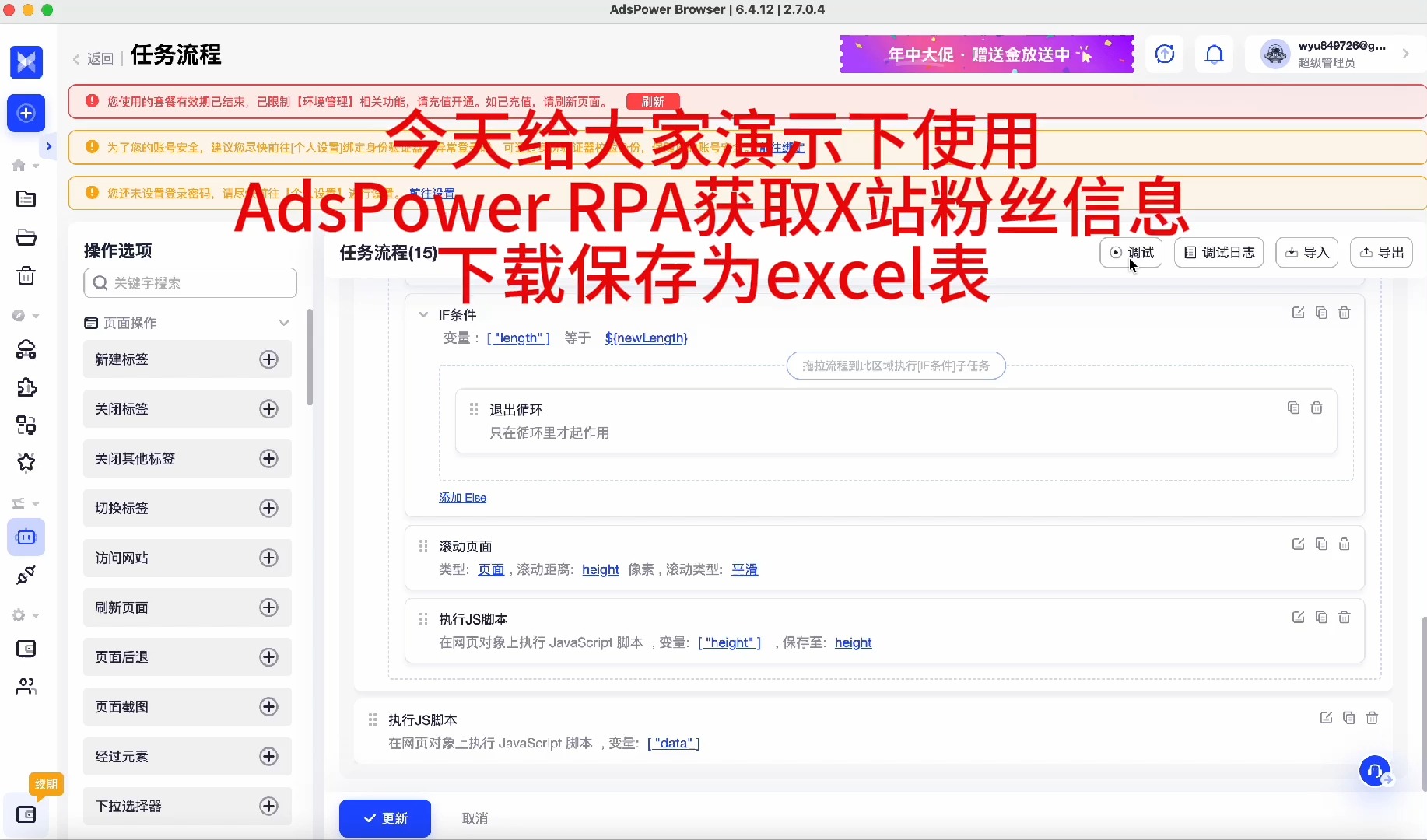Open the customer support headset button
Image resolution: width=1427 pixels, height=840 pixels.
click(1376, 772)
